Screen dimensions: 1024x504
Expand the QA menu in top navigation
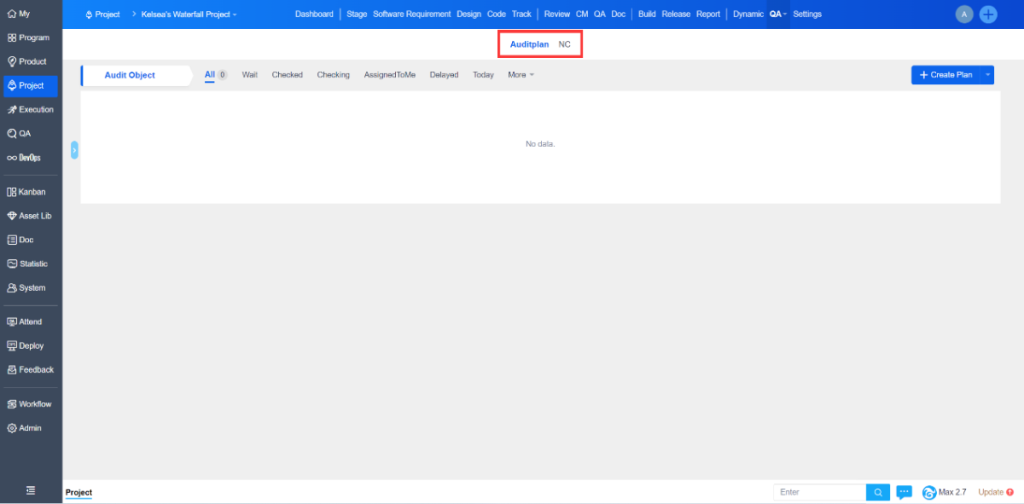777,15
